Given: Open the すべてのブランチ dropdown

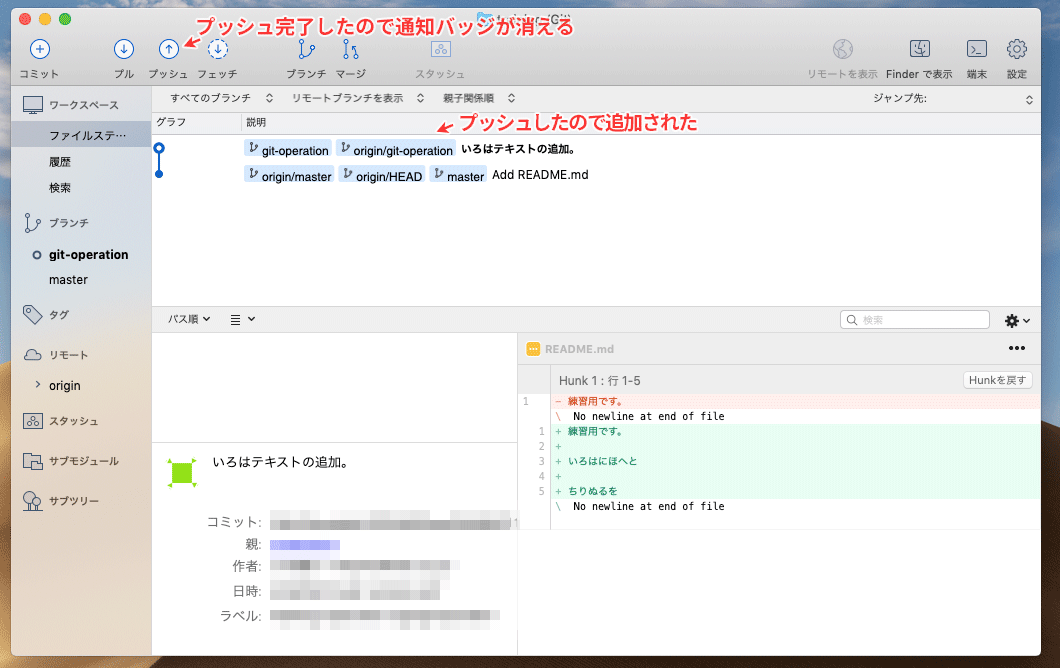Looking at the screenshot, I should [x=222, y=98].
